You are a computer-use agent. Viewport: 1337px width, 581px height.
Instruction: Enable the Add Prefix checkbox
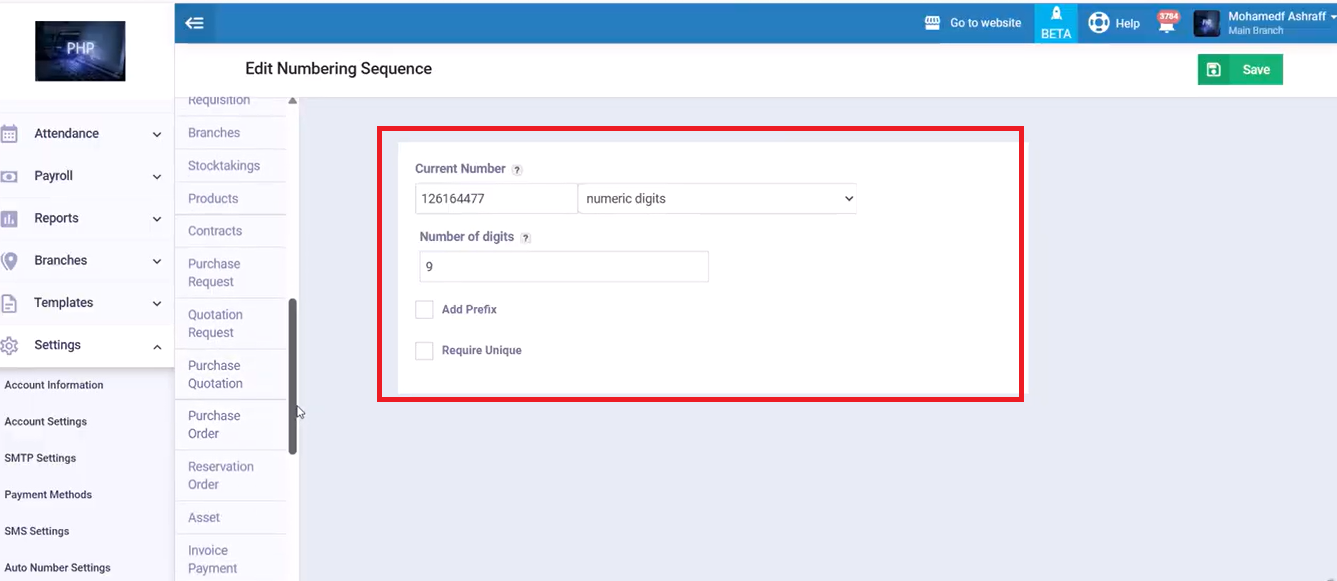[424, 310]
